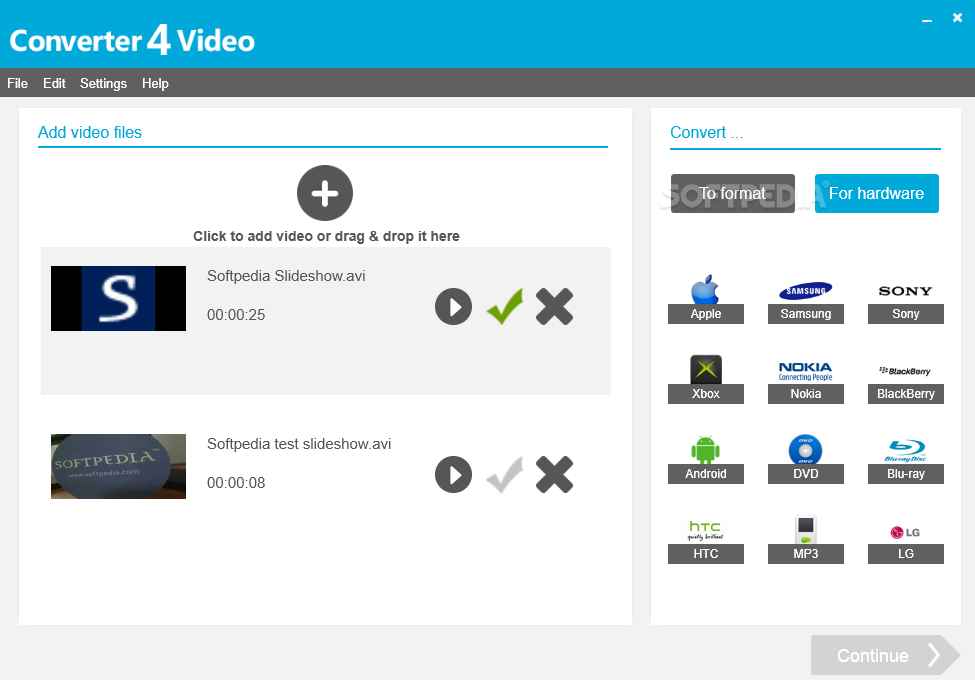This screenshot has width=975, height=680.
Task: Uncheck the green checkmark for Softpedia Slideshow.avi
Action: pos(504,306)
